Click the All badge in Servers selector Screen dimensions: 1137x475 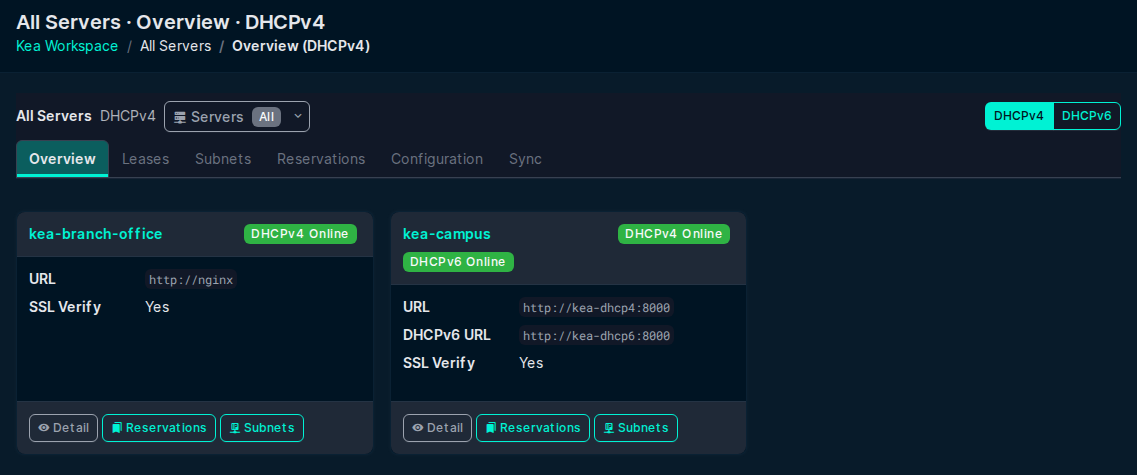tap(266, 117)
